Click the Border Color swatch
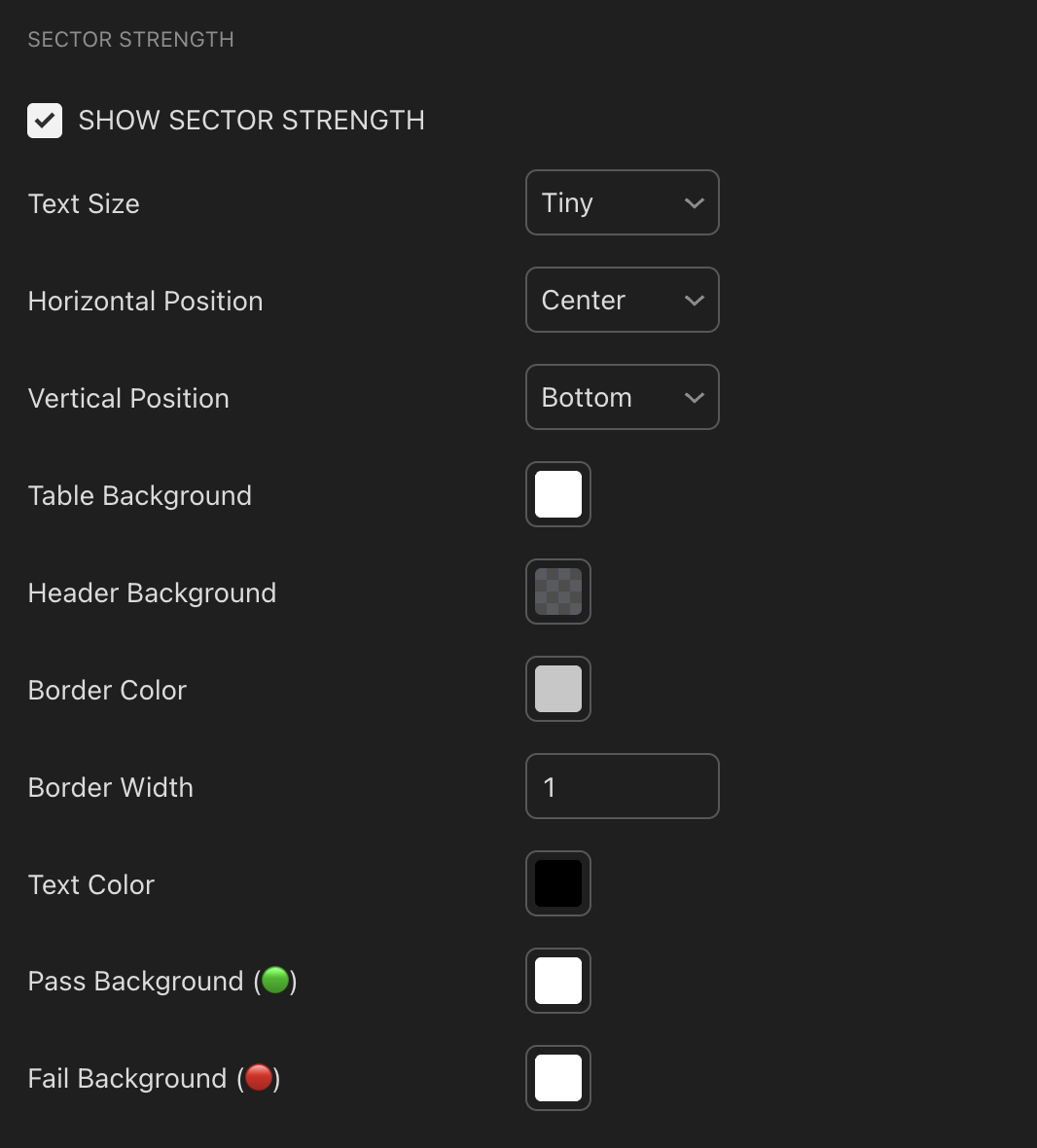 click(x=558, y=689)
